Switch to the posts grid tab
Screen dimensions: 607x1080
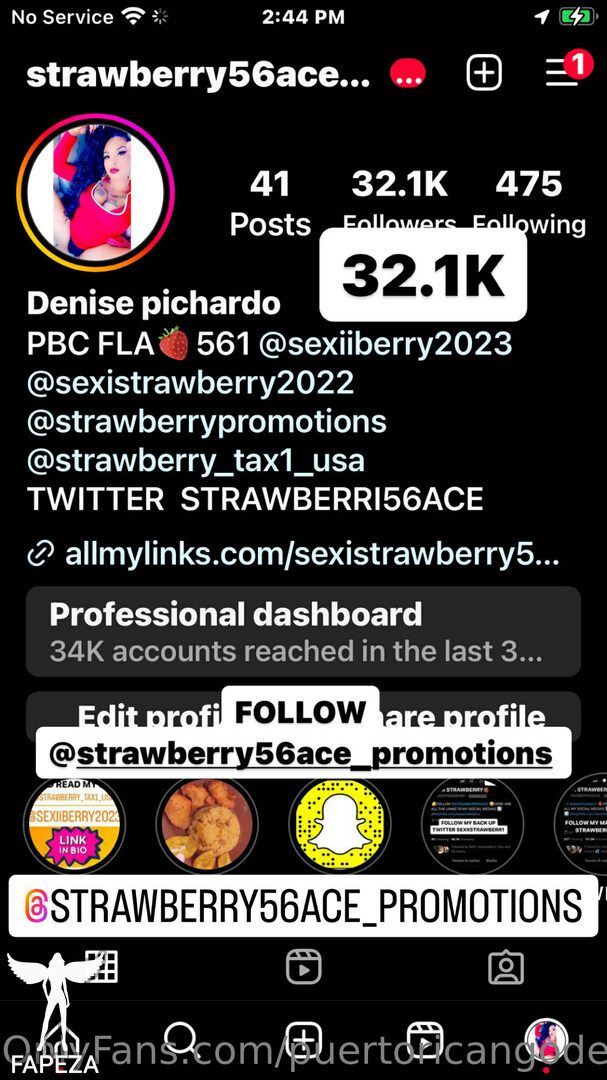[101, 967]
